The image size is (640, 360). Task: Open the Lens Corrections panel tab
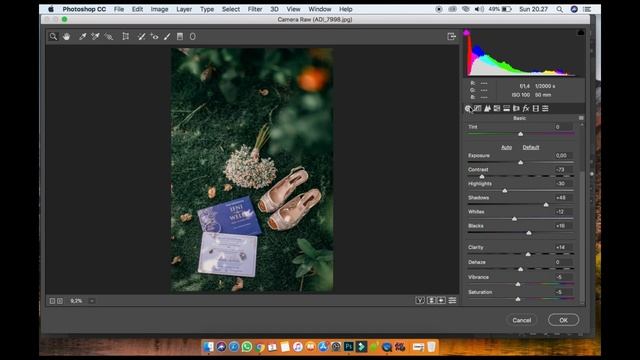tap(516, 108)
